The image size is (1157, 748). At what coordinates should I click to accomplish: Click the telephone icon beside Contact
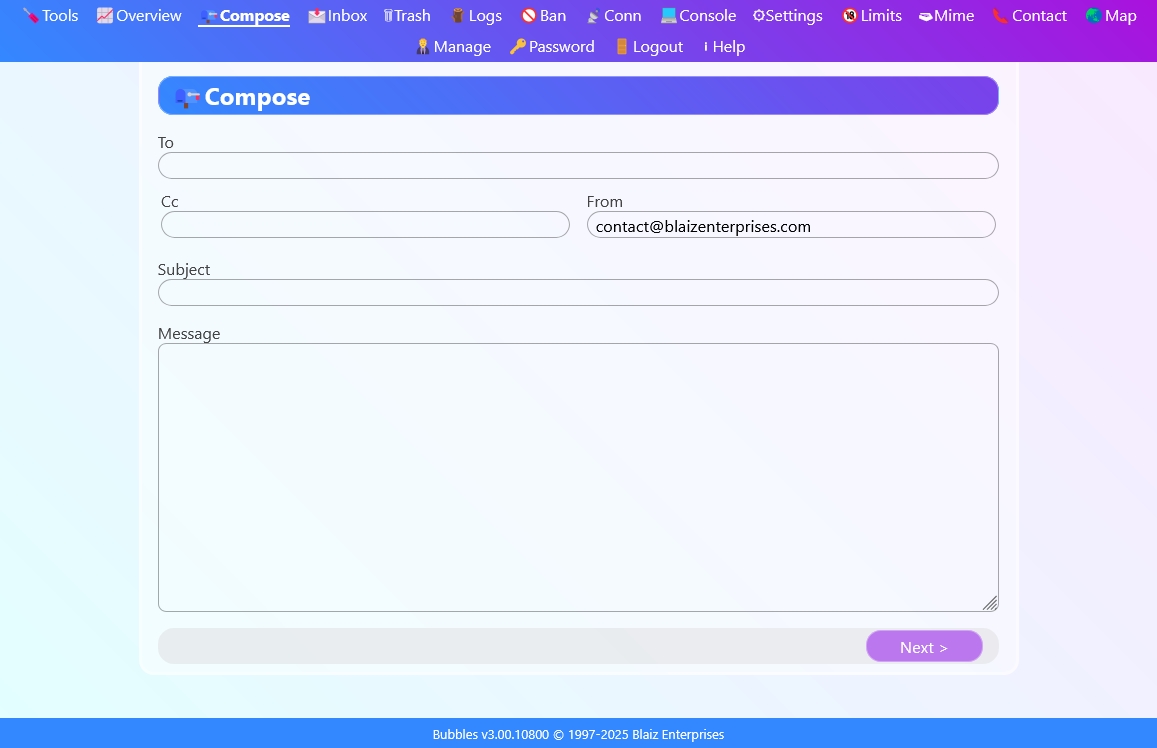(1000, 15)
